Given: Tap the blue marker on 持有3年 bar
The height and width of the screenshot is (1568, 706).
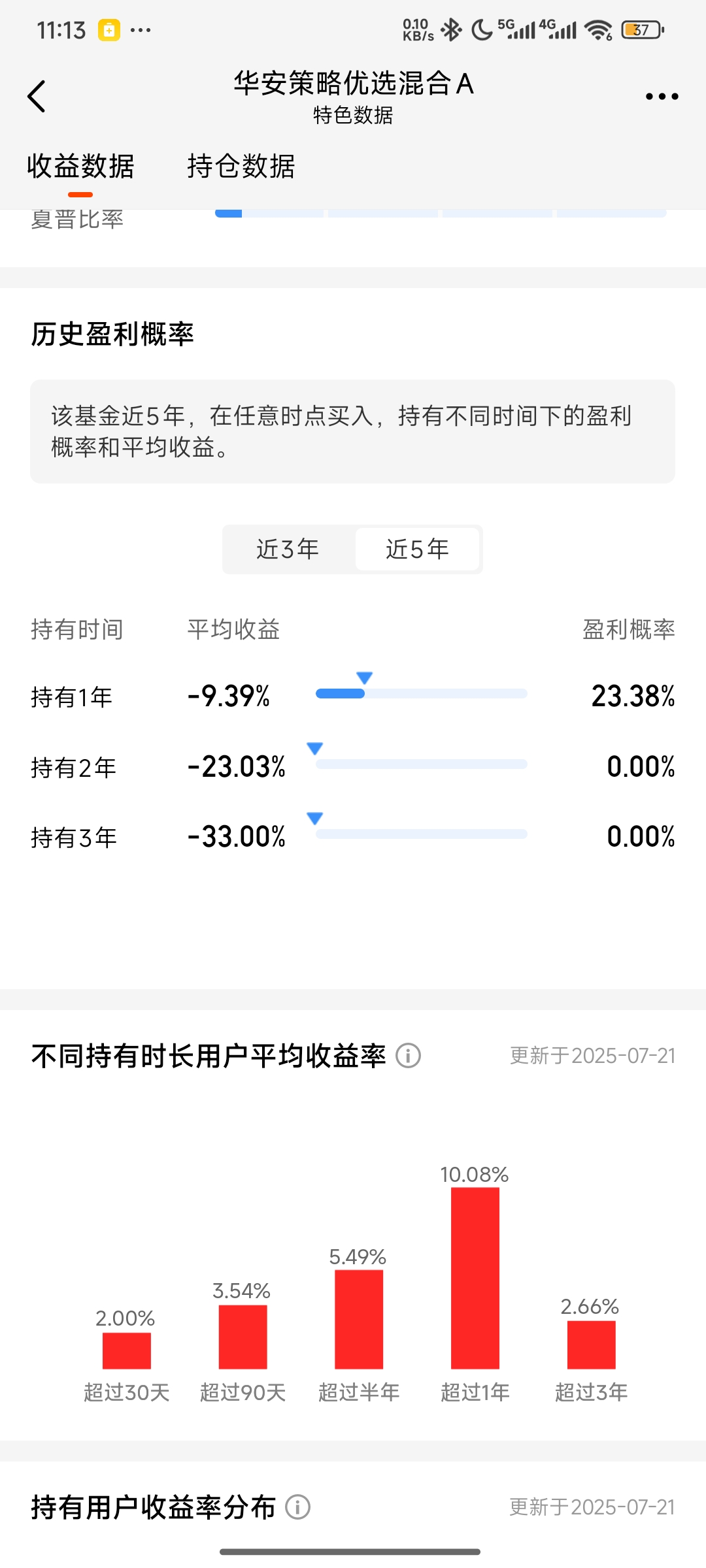Looking at the screenshot, I should pos(315,818).
